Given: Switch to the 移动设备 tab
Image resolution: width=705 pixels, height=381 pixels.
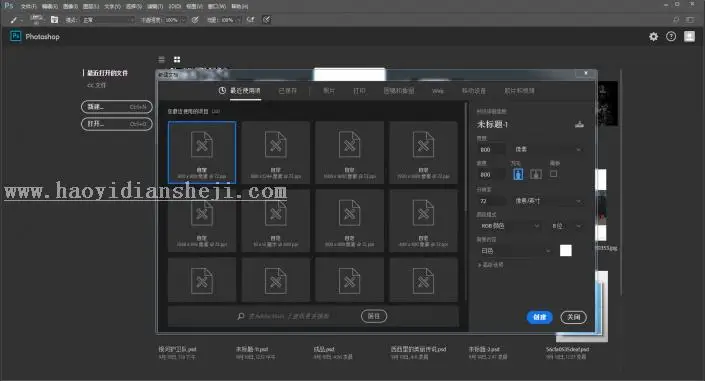Looking at the screenshot, I should click(x=474, y=91).
